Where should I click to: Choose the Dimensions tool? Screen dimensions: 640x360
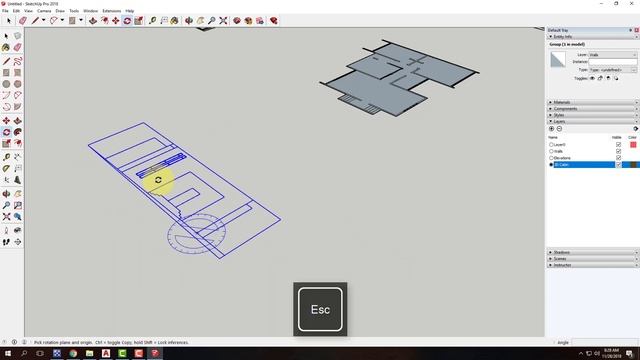click(18, 157)
